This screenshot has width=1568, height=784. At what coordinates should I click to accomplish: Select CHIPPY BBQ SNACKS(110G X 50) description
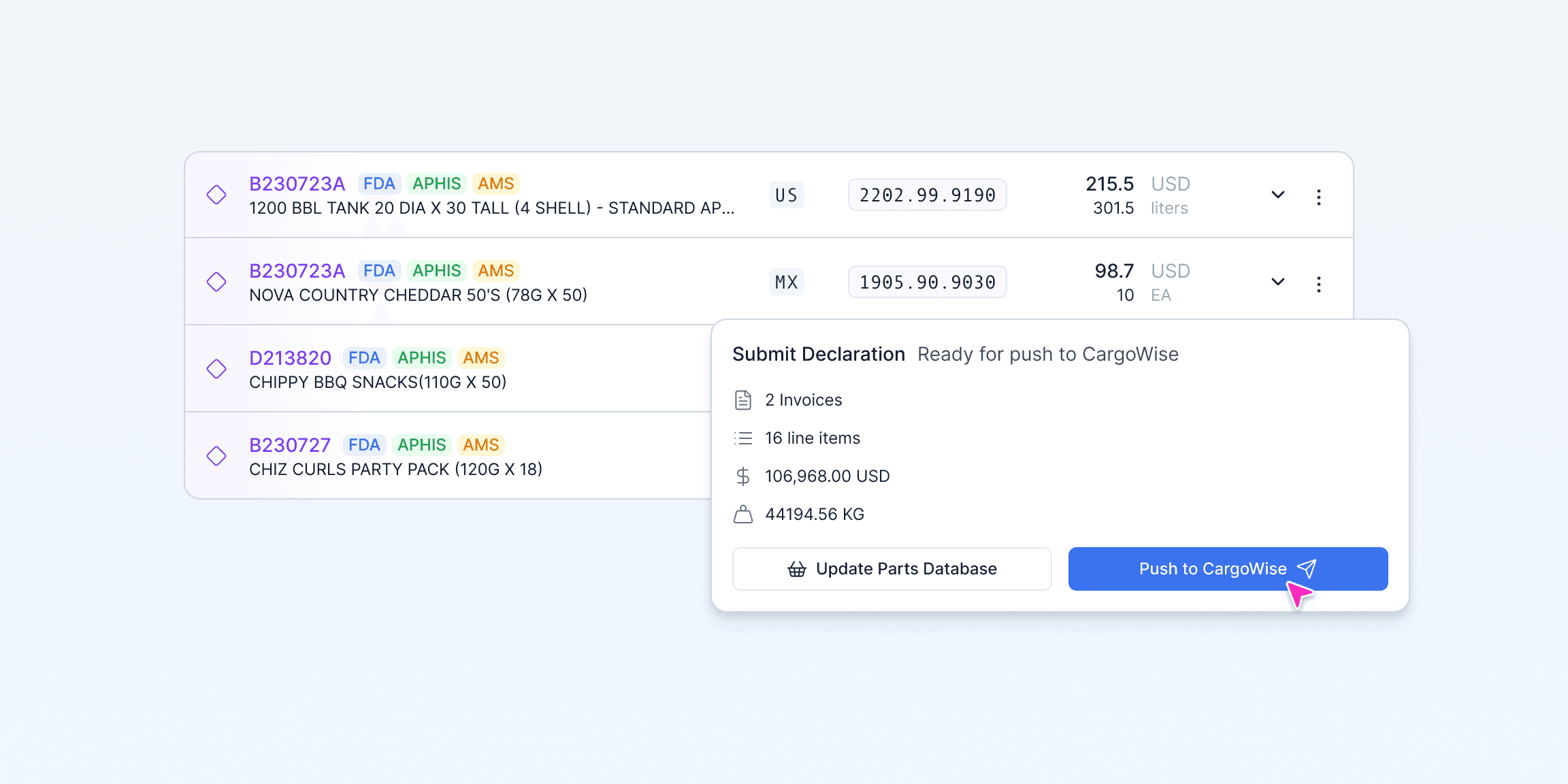point(378,382)
